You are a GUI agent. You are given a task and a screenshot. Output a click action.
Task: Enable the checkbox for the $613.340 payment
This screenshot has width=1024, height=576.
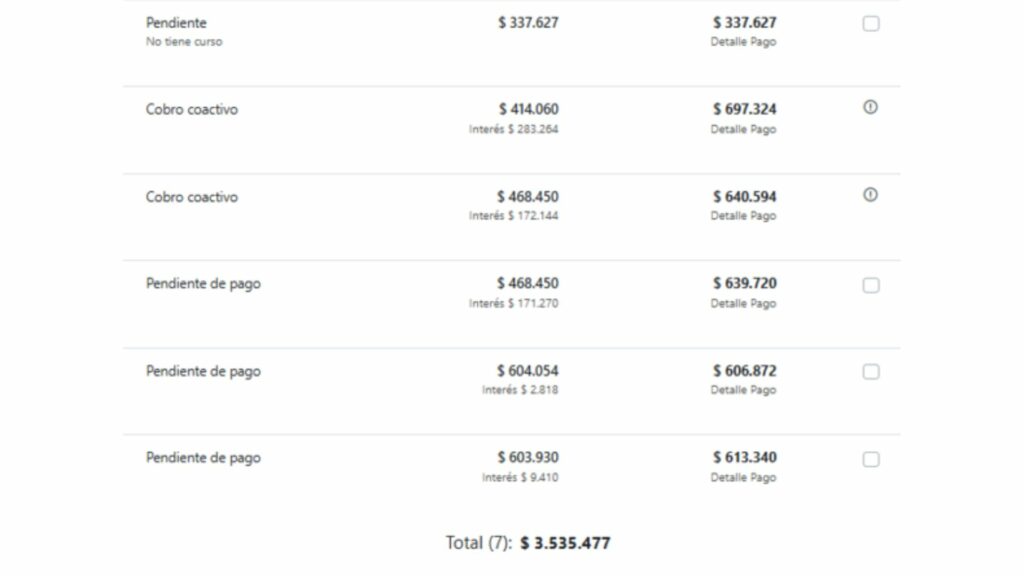(871, 459)
